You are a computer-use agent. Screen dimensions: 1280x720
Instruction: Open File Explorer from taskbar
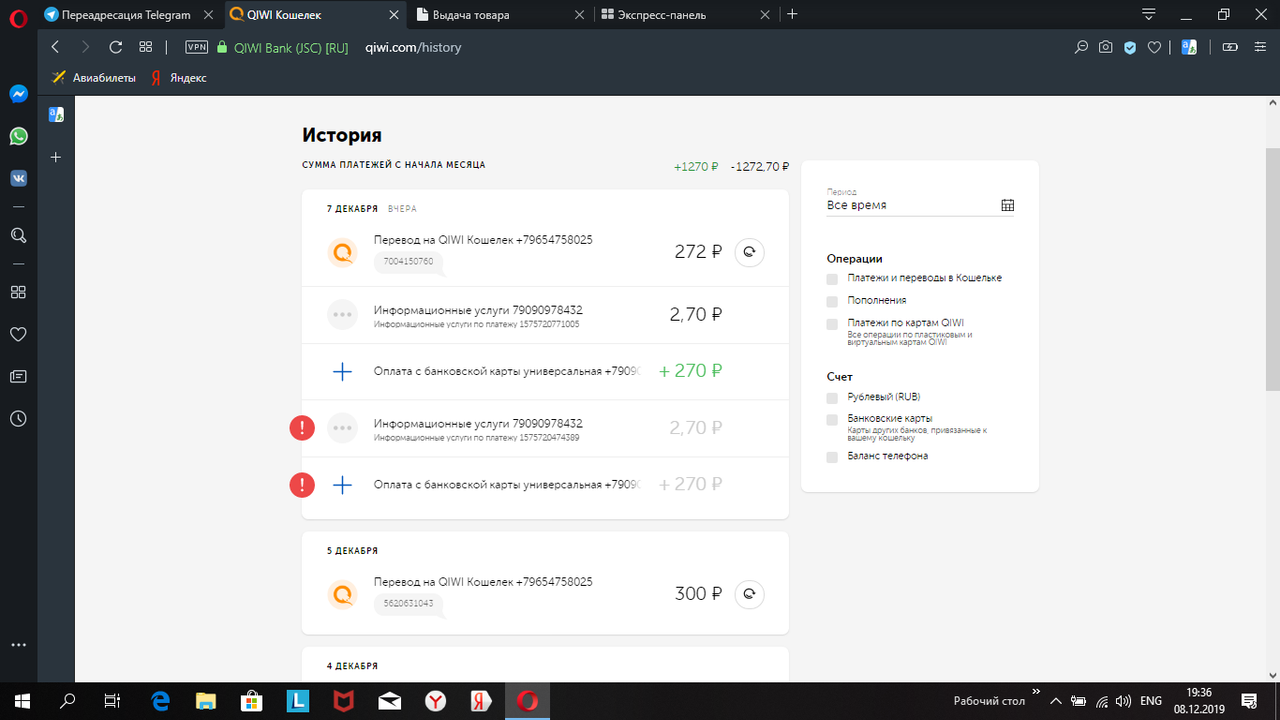tap(206, 701)
